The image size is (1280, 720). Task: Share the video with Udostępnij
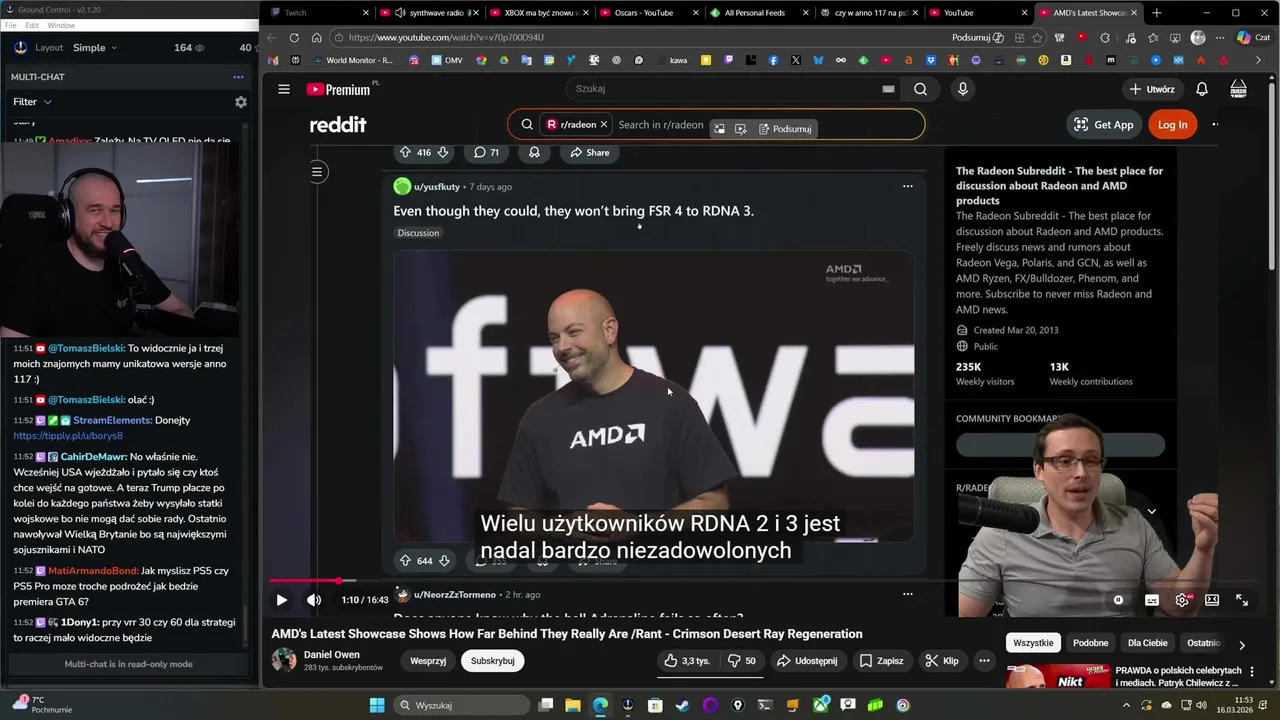pos(807,660)
